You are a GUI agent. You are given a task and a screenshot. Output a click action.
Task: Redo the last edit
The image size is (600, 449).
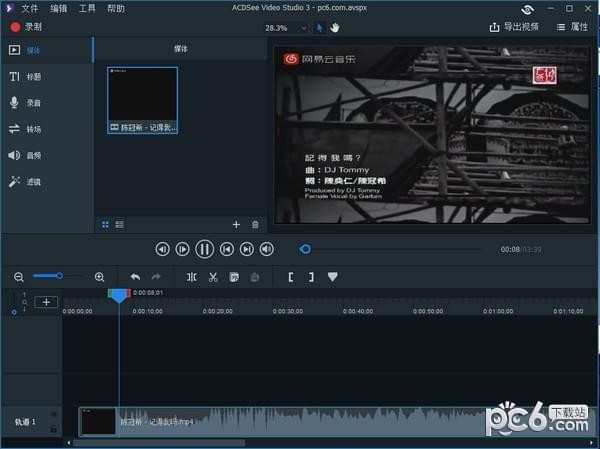[x=156, y=277]
